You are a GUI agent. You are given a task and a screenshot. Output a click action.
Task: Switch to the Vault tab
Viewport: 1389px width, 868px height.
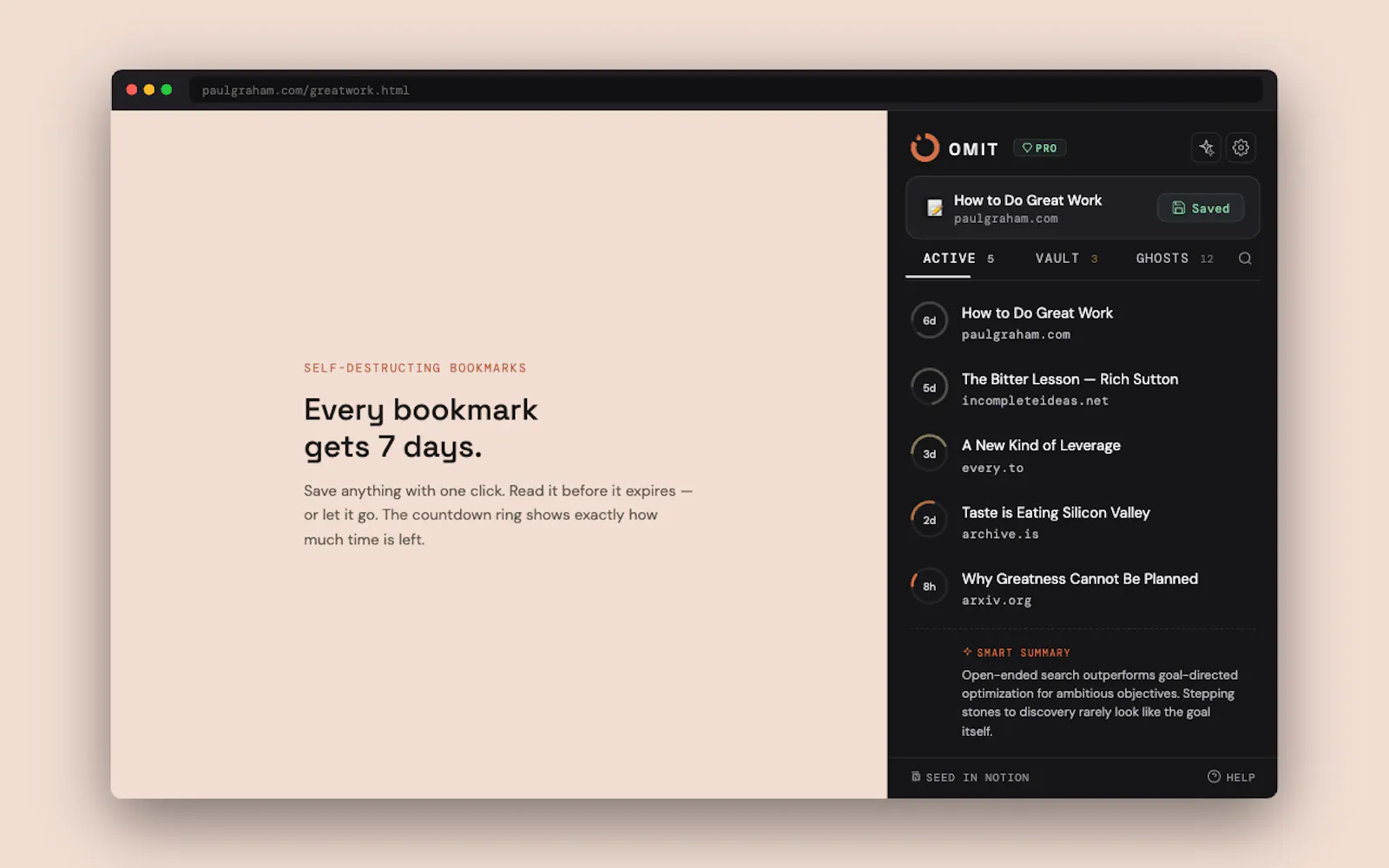1066,259
